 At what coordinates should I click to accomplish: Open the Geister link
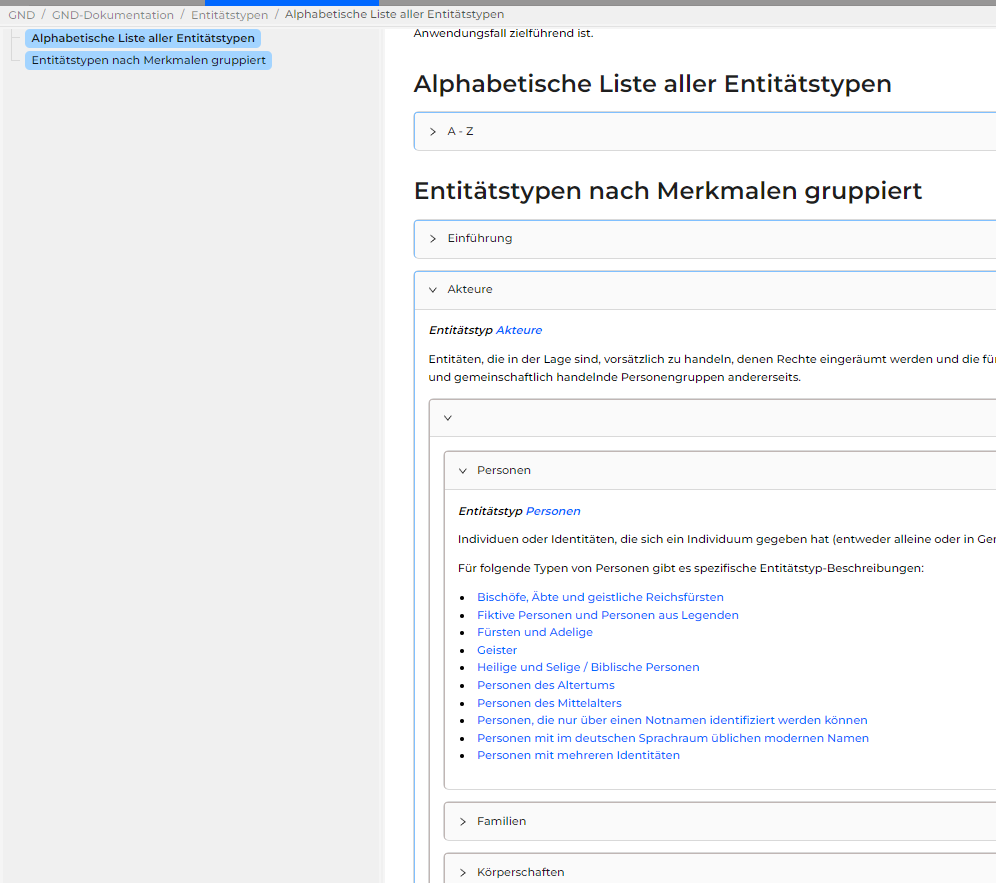pyautogui.click(x=497, y=650)
